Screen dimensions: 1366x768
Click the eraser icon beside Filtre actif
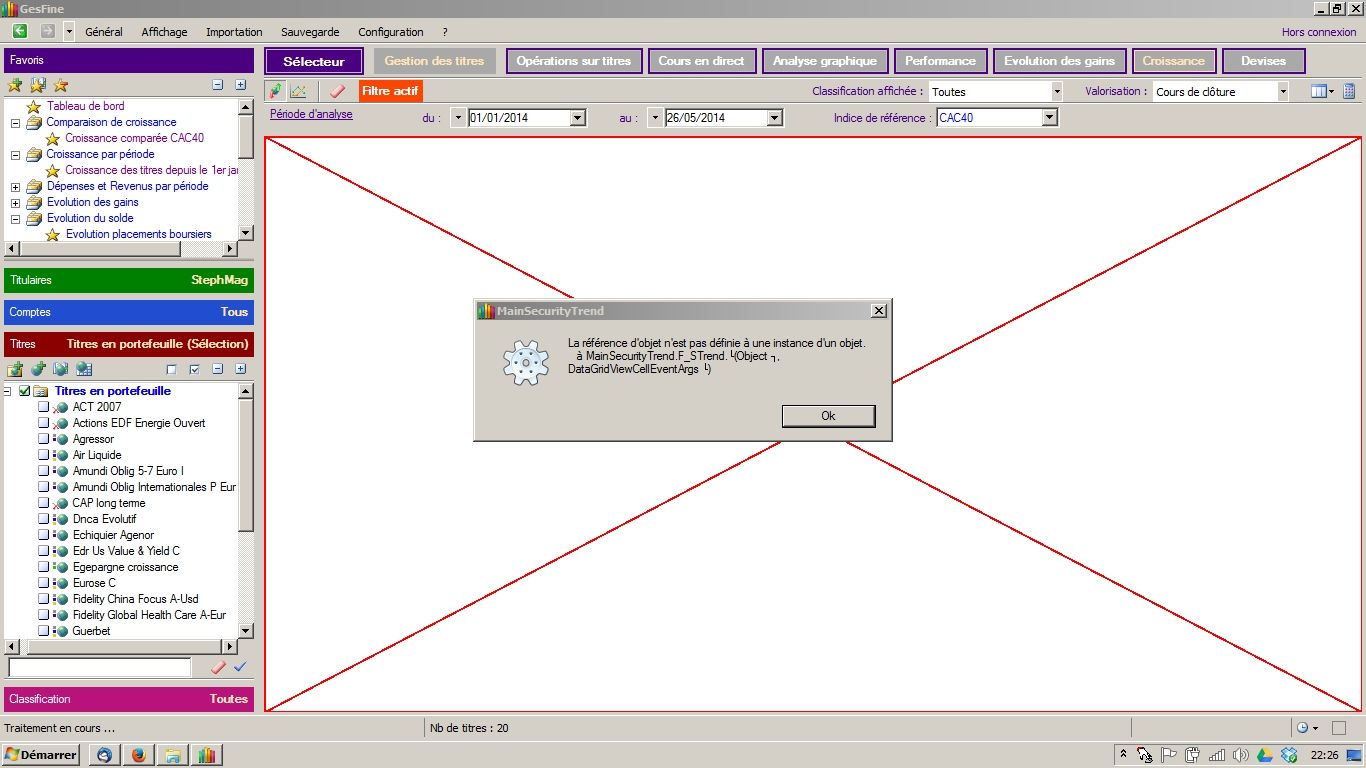tap(337, 91)
